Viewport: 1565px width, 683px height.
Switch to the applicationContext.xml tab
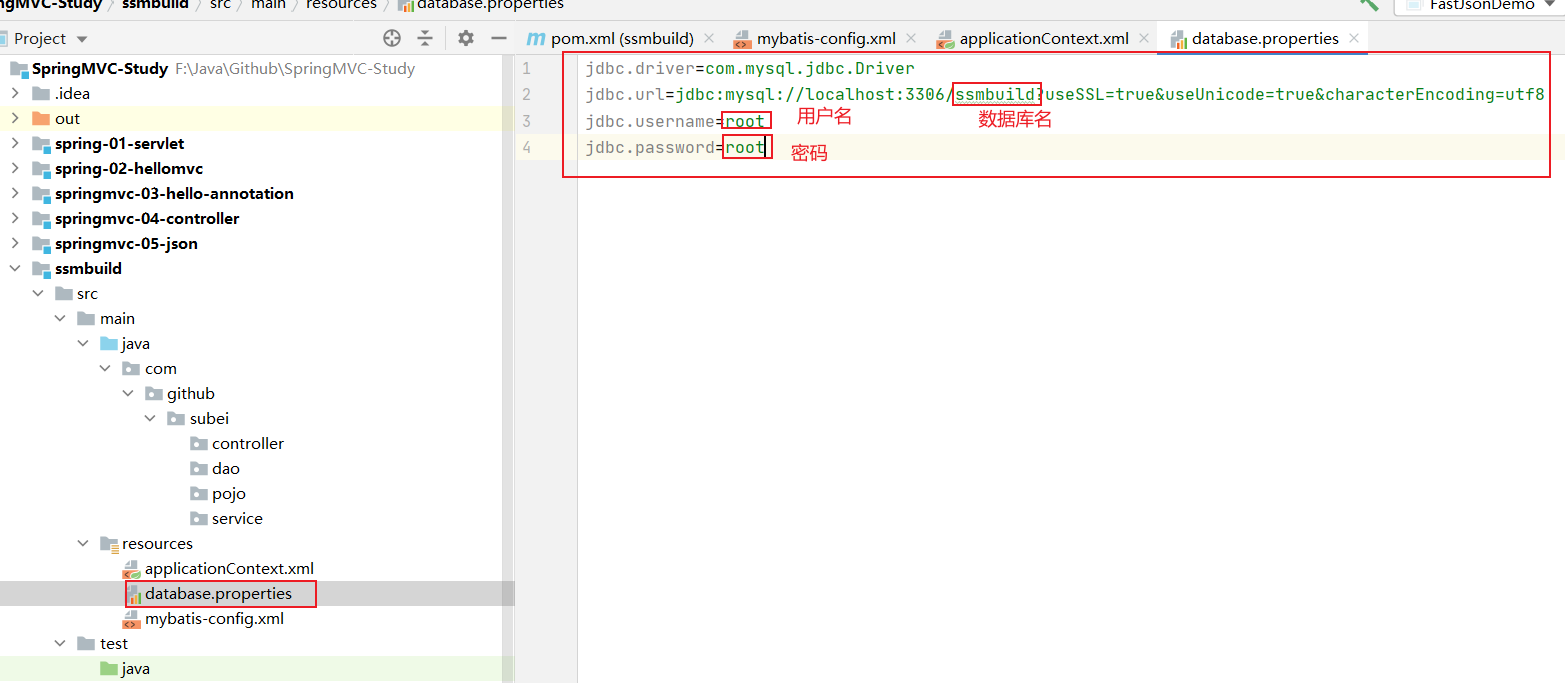[x=1043, y=38]
